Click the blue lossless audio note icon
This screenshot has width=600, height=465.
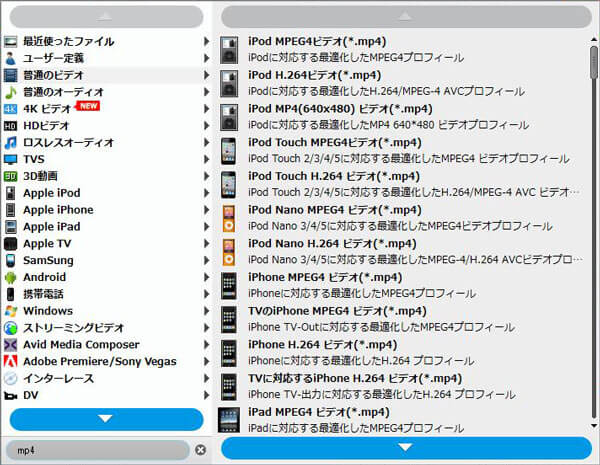[x=11, y=142]
